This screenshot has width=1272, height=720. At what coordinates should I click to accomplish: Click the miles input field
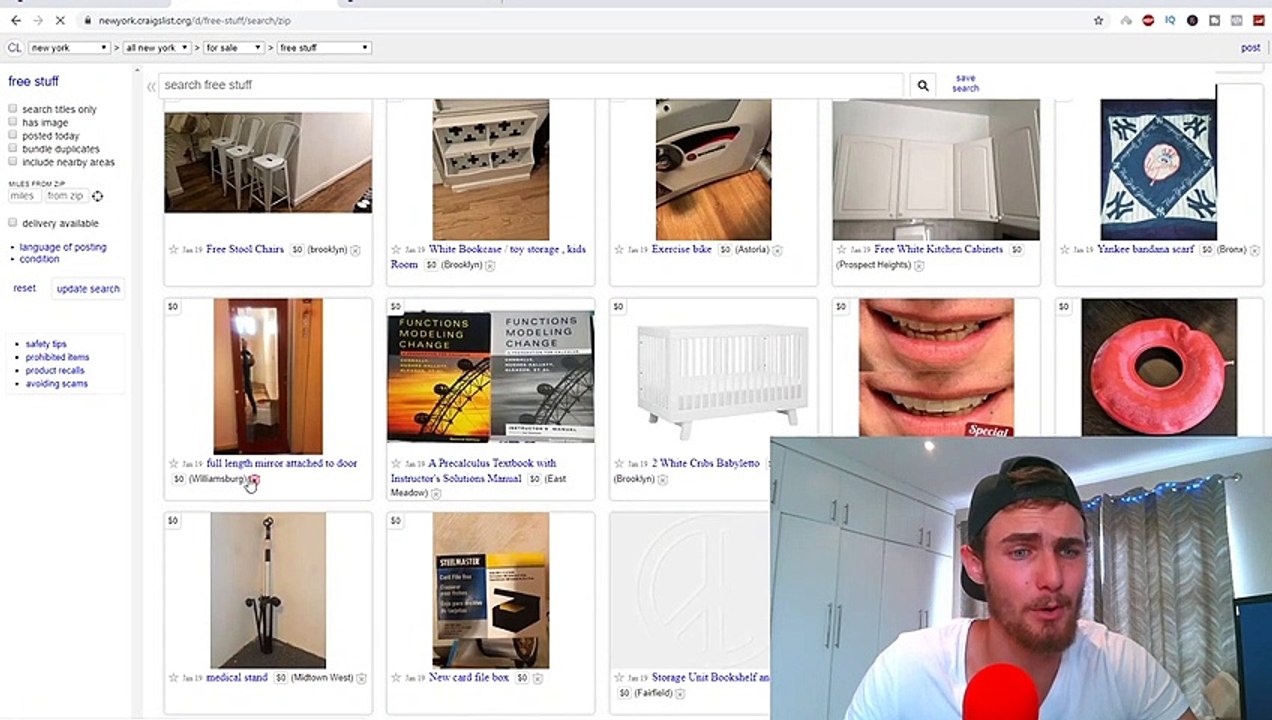[x=24, y=196]
